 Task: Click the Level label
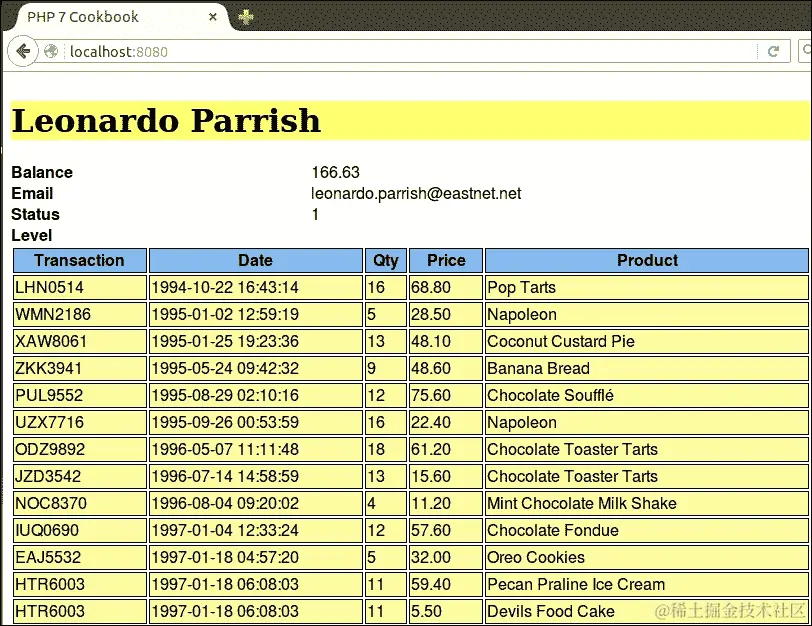(x=32, y=236)
